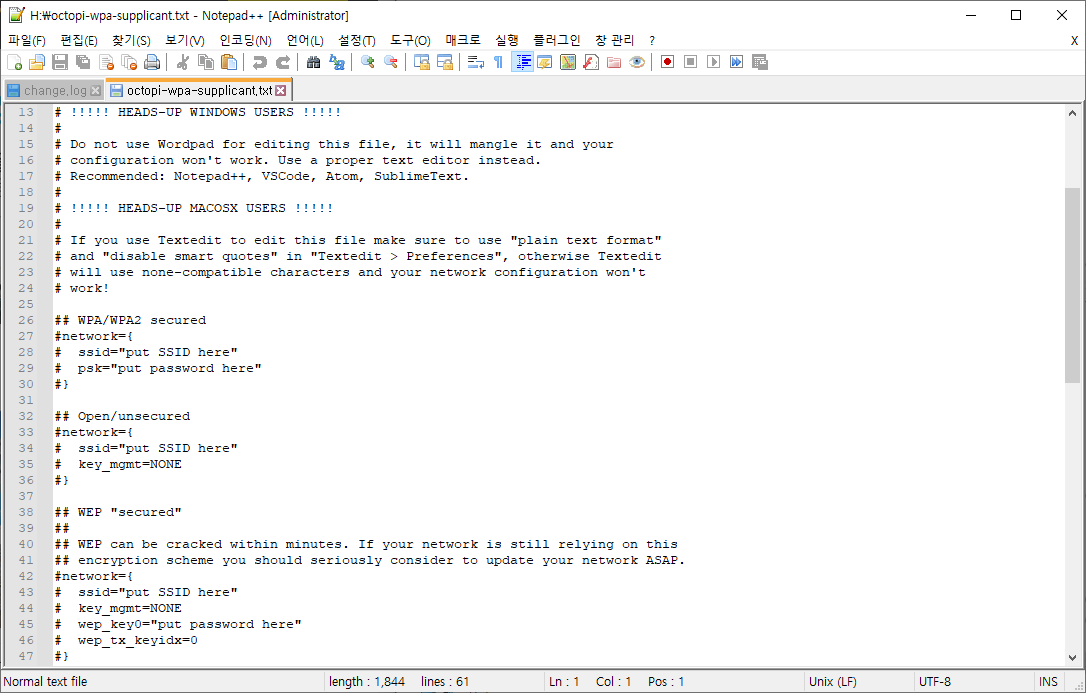Click the Open file toolbar icon
Screen dimensions: 1086x693
point(37,62)
